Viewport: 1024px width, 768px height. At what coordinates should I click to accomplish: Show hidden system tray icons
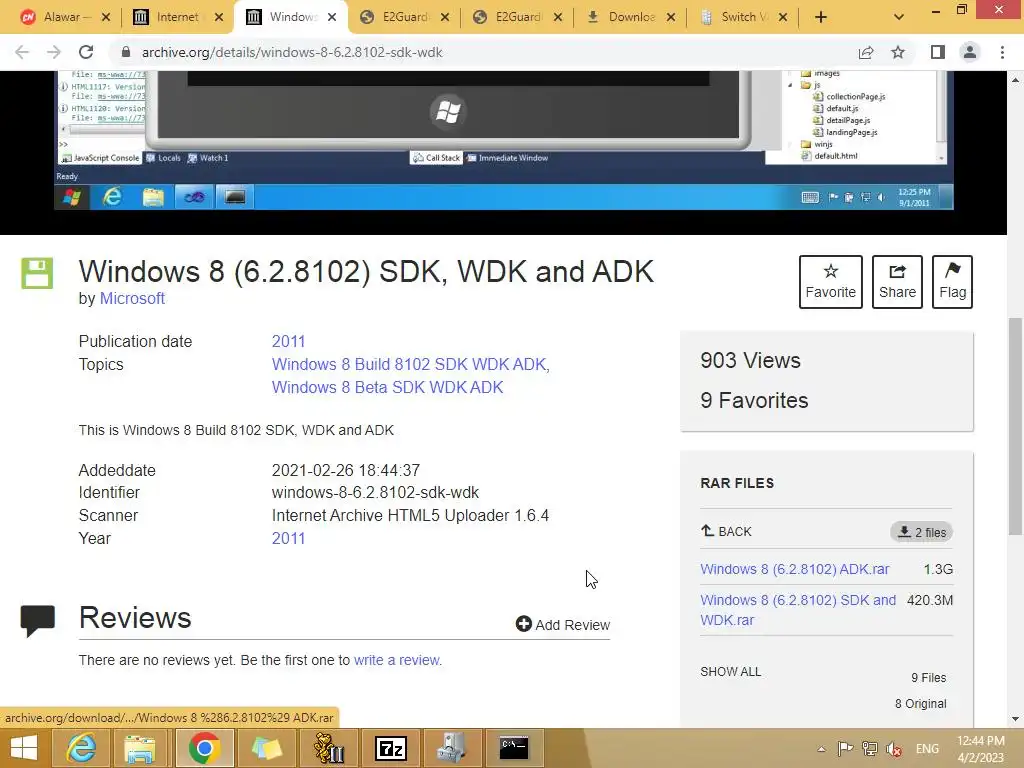pyautogui.click(x=822, y=749)
